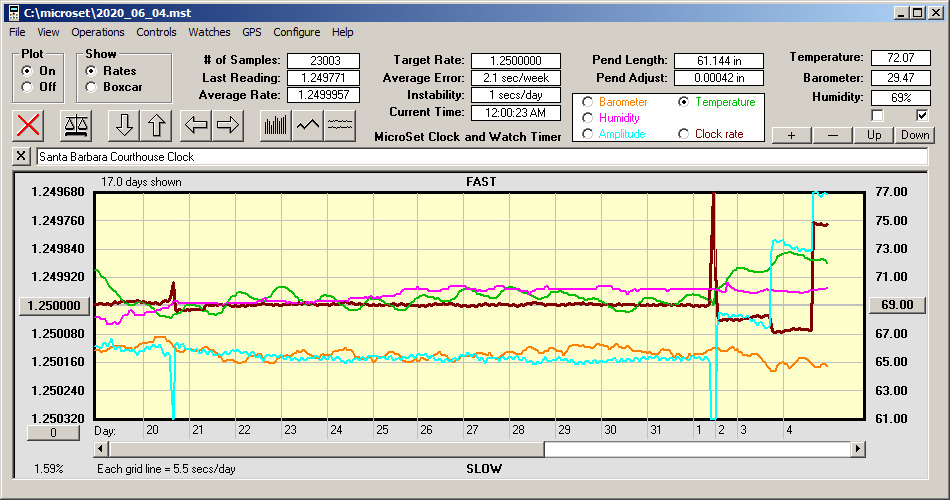Tick the unchecked box below Humidity
The height and width of the screenshot is (500, 950).
[x=877, y=115]
